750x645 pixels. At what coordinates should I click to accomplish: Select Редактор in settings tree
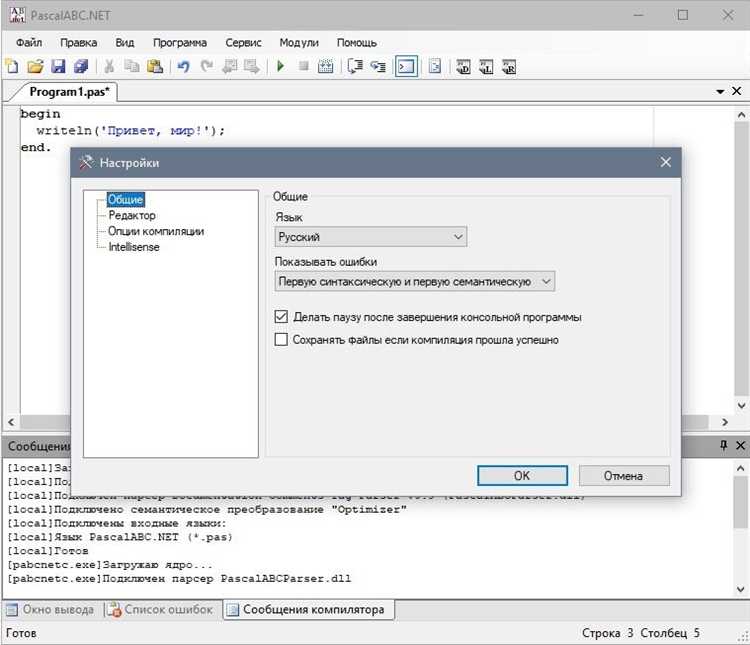click(132, 215)
